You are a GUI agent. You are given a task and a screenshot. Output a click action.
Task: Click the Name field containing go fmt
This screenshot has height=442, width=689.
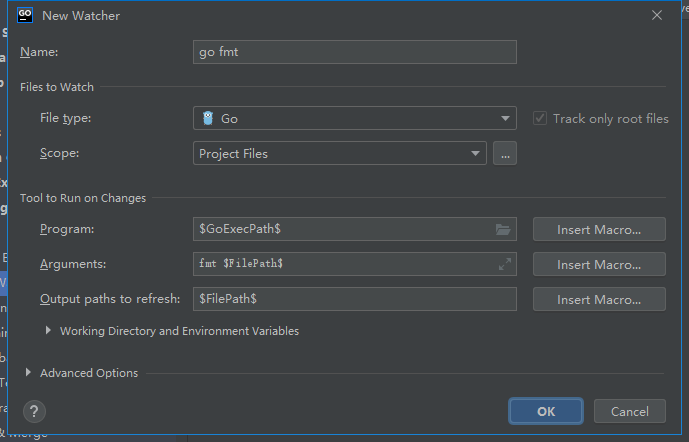tap(355, 52)
